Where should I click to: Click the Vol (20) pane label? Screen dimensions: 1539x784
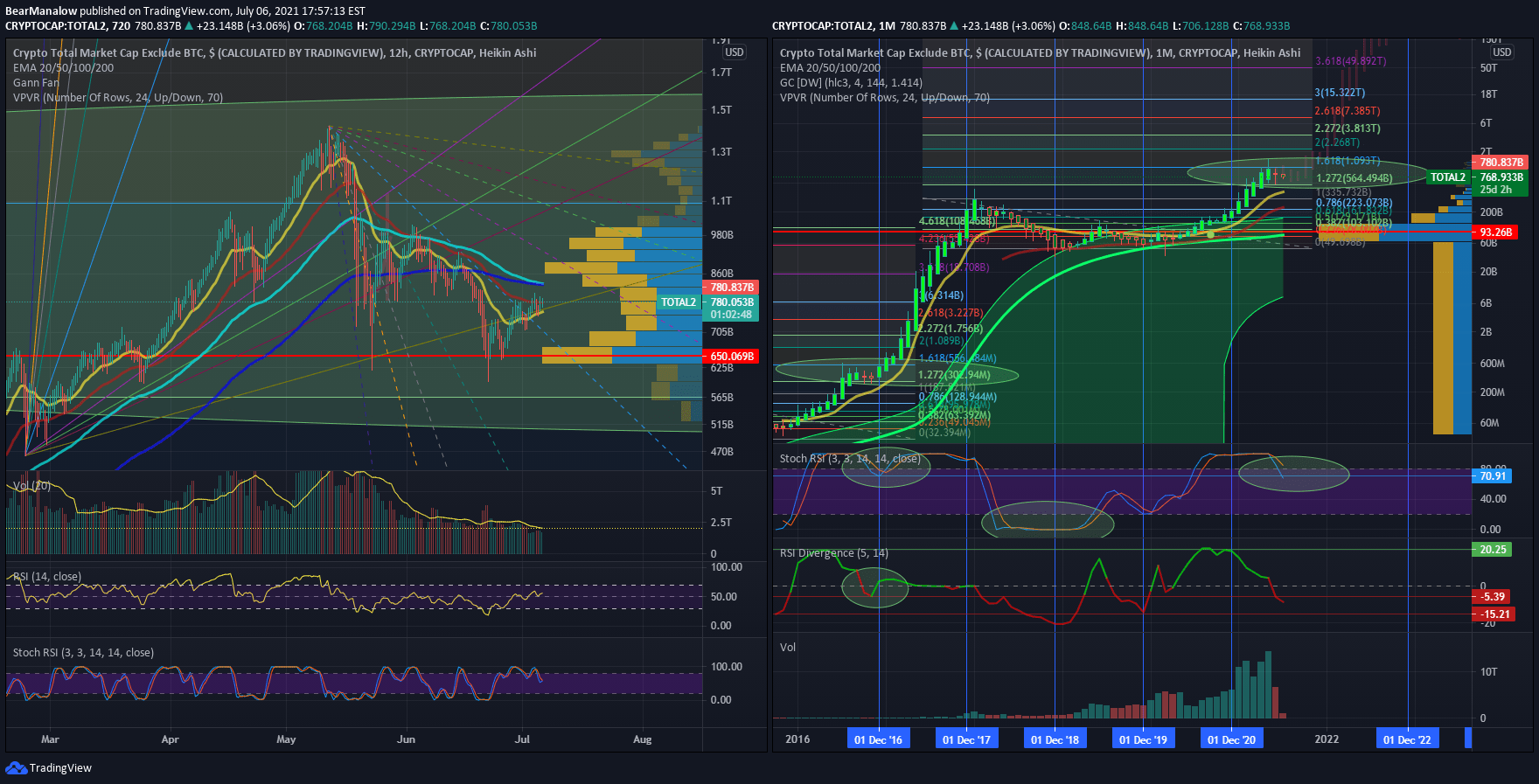(x=31, y=485)
